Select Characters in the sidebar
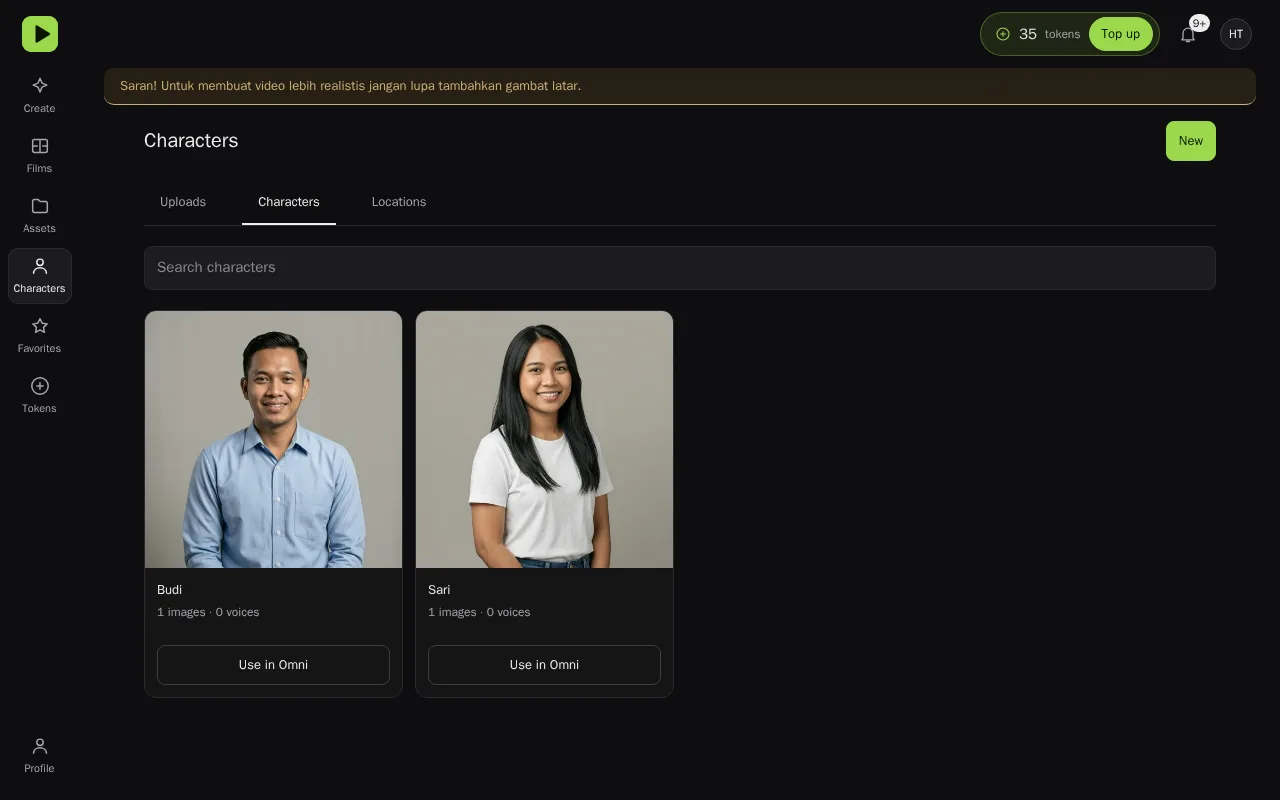Screen dimensions: 1280x800 40,276
